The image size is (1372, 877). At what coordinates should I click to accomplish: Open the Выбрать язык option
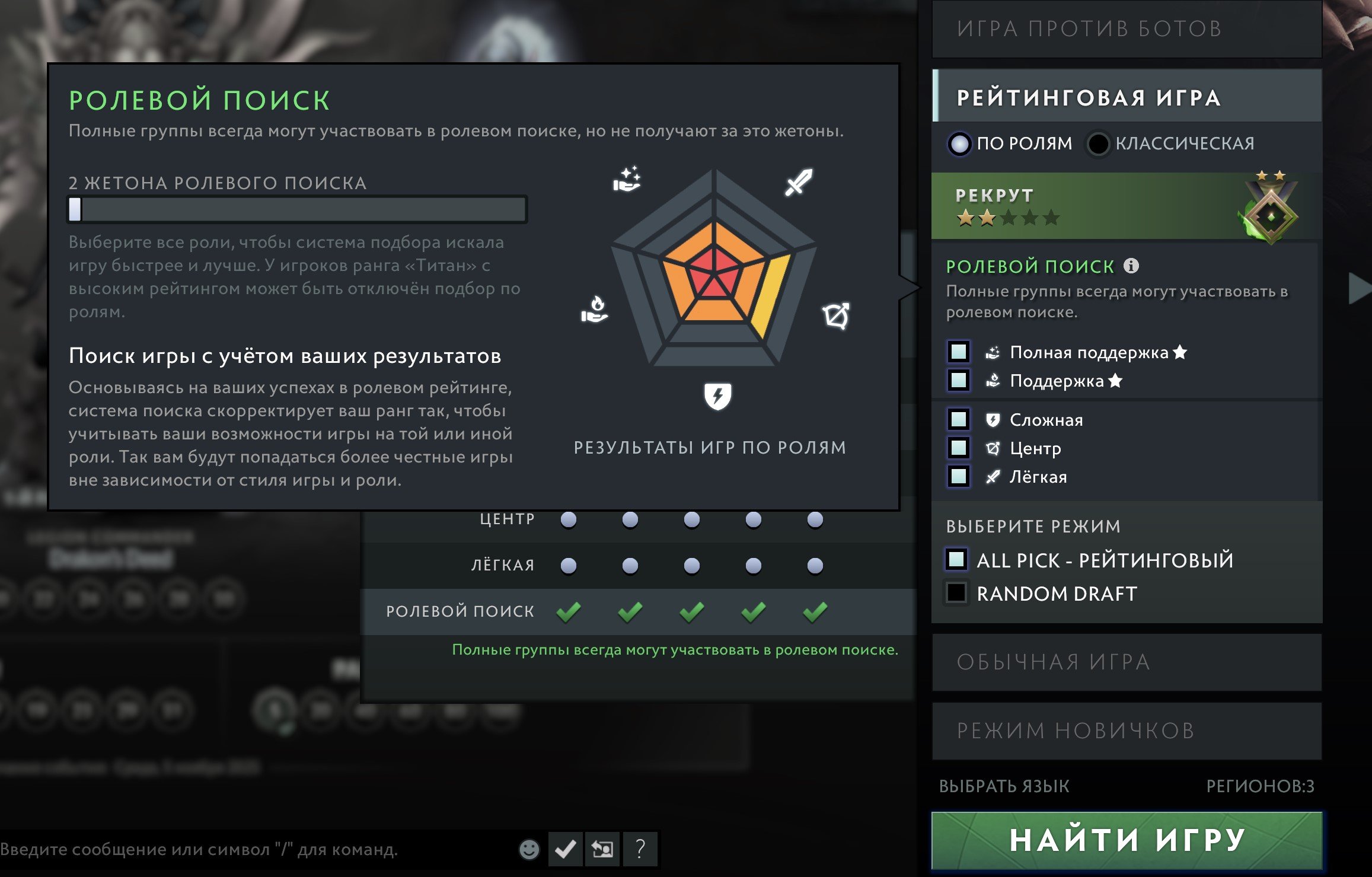pyautogui.click(x=1004, y=786)
